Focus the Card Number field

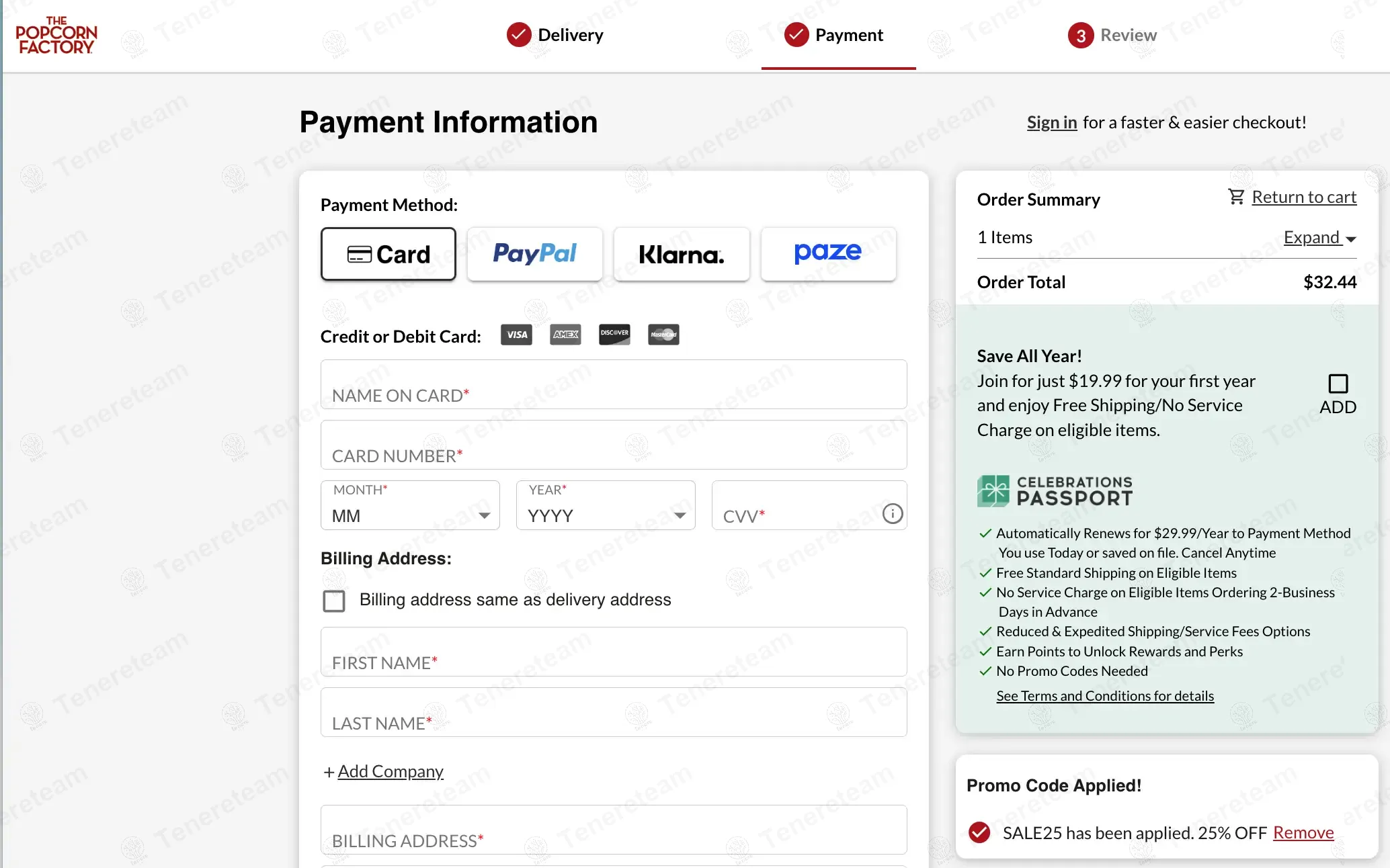614,445
